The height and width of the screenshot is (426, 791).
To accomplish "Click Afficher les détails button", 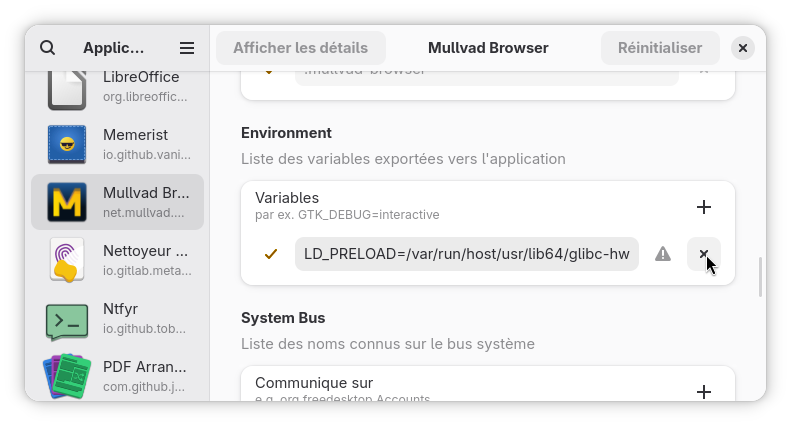I will click(301, 48).
